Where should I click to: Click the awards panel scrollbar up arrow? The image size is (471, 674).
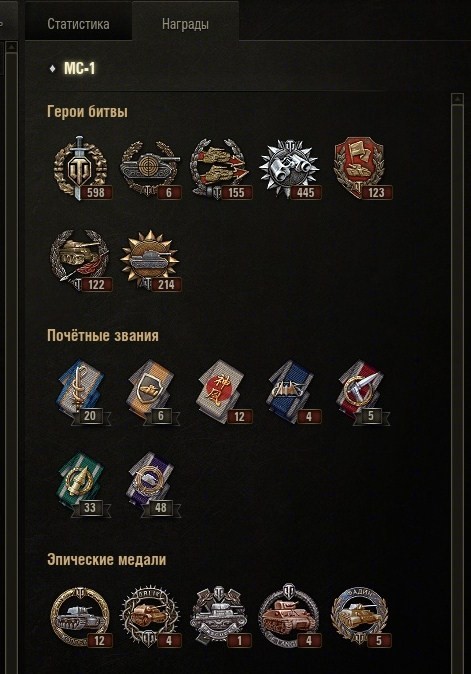coord(458,99)
